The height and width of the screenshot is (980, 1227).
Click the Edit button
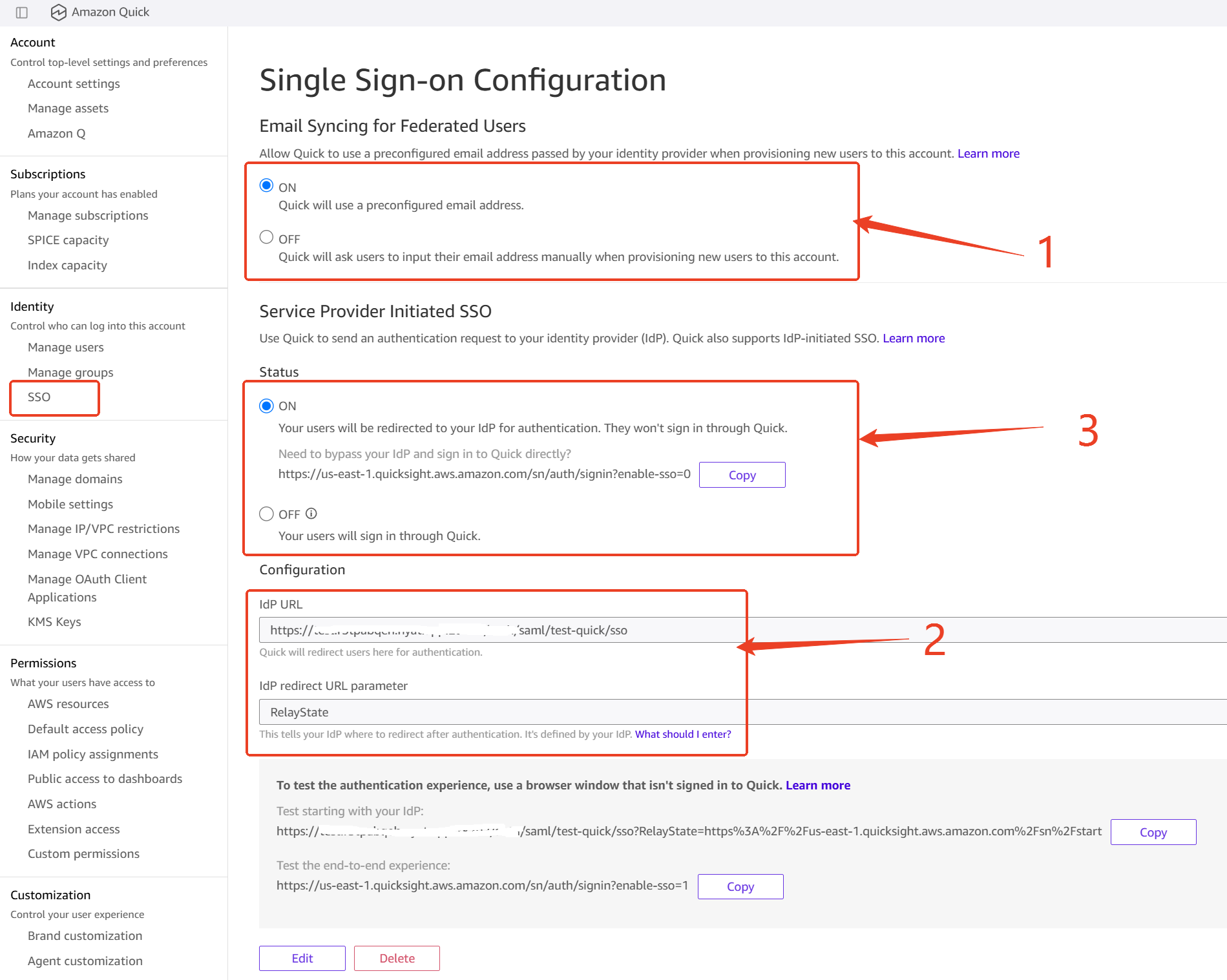302,958
